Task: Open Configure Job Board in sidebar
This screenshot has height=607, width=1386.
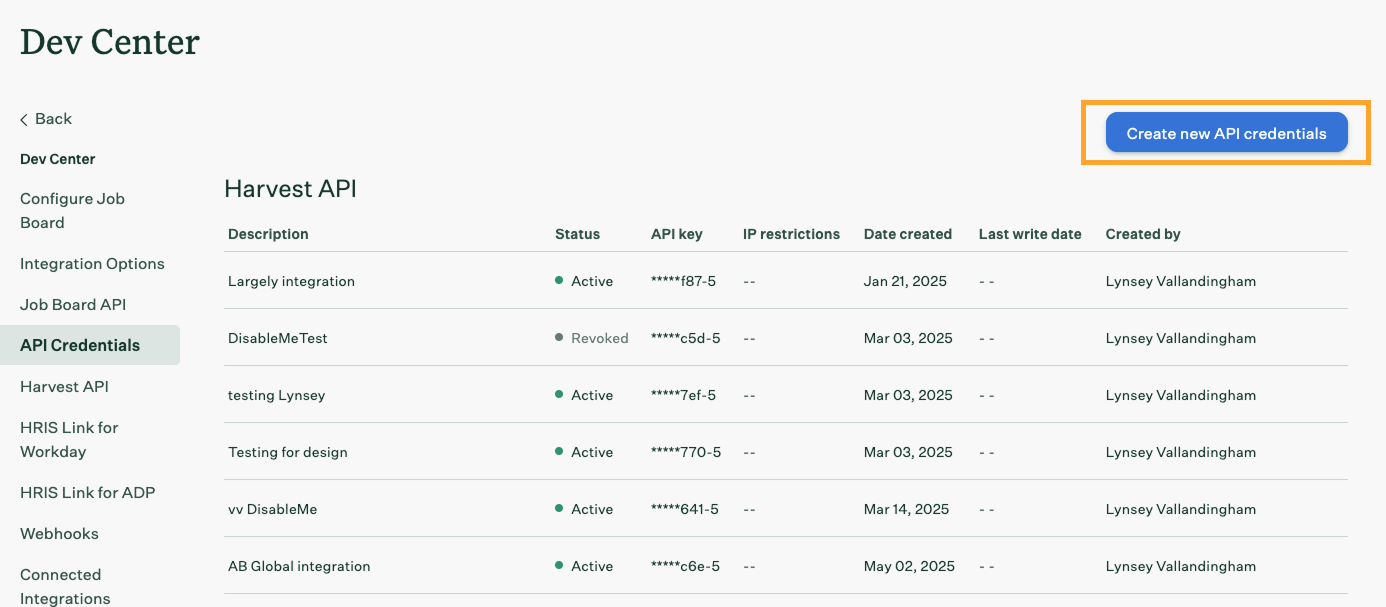Action: 72,211
